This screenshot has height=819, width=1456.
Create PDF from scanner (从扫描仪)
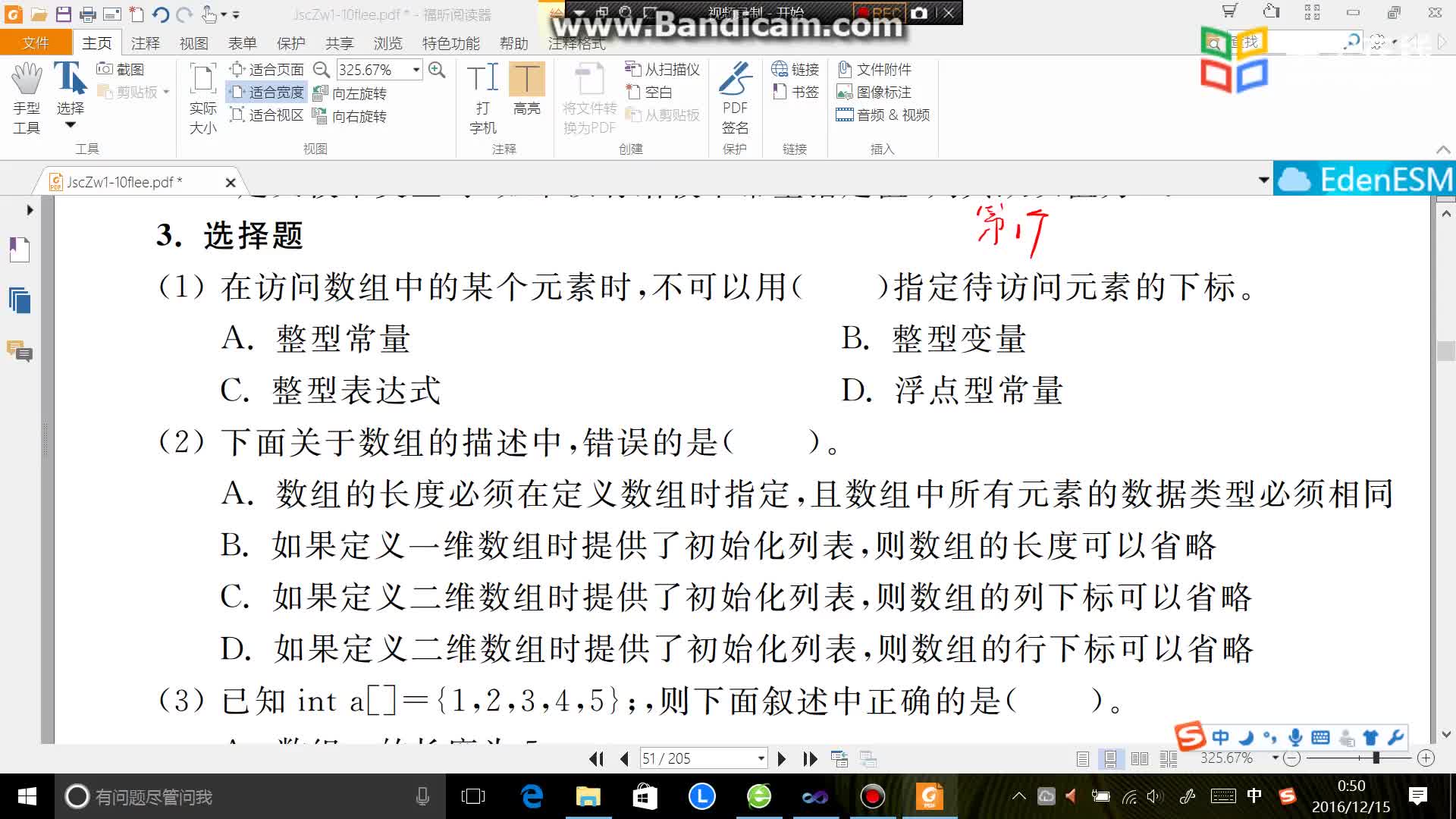pyautogui.click(x=662, y=69)
